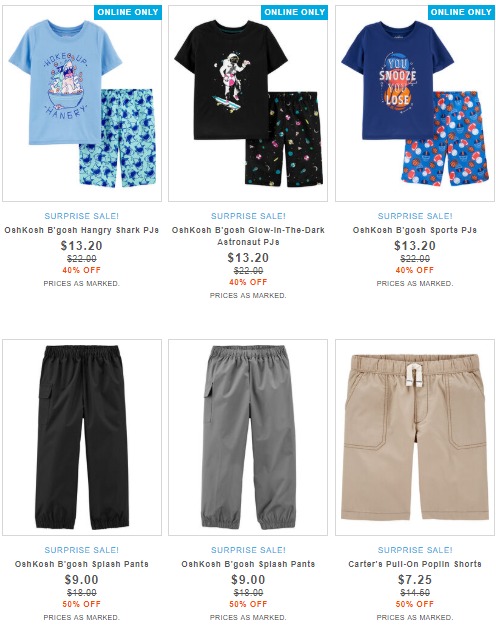Open the khaki Poplin Shorts image
Image resolution: width=496 pixels, height=628 pixels.
coord(415,437)
